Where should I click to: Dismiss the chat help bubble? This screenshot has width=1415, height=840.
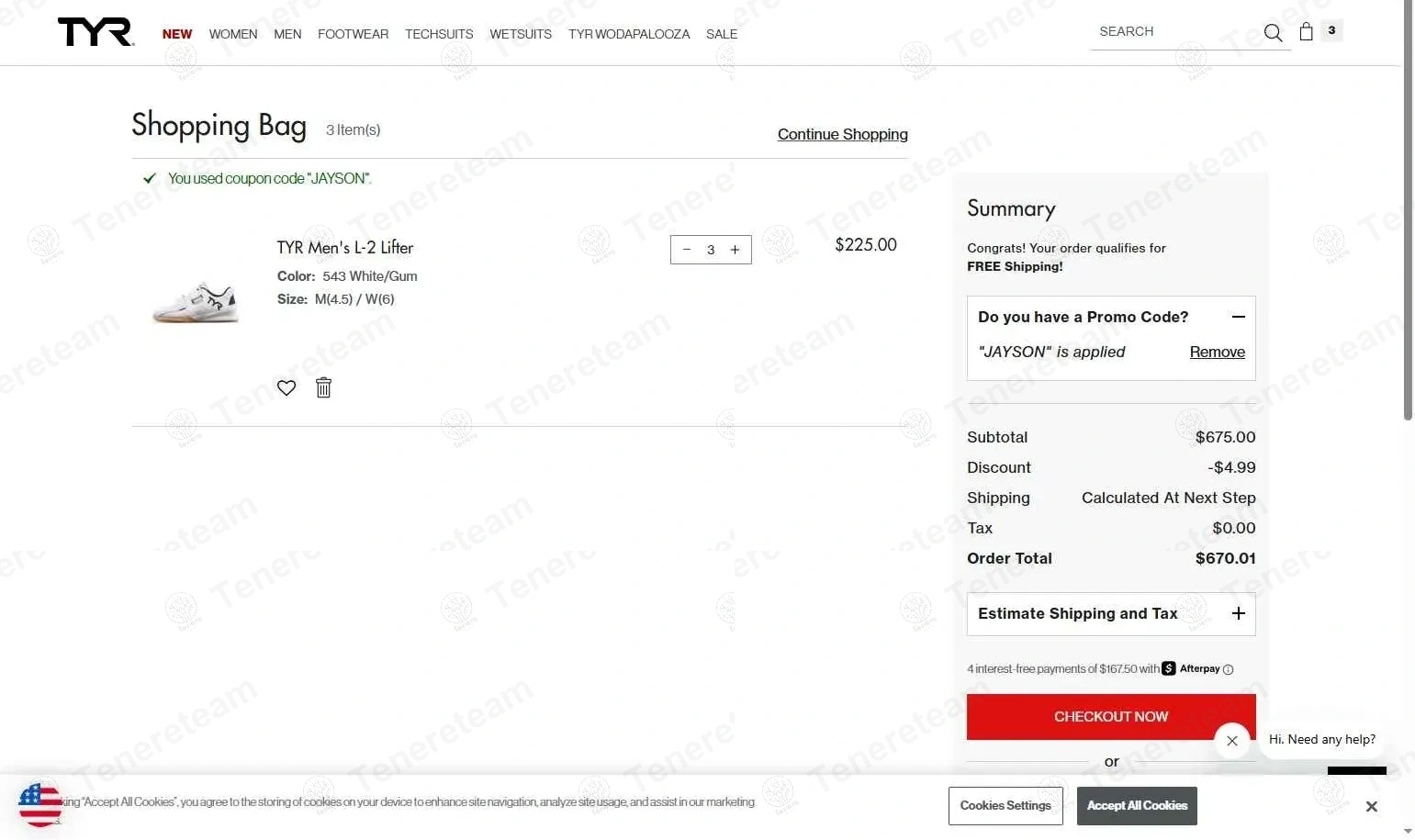(1232, 741)
